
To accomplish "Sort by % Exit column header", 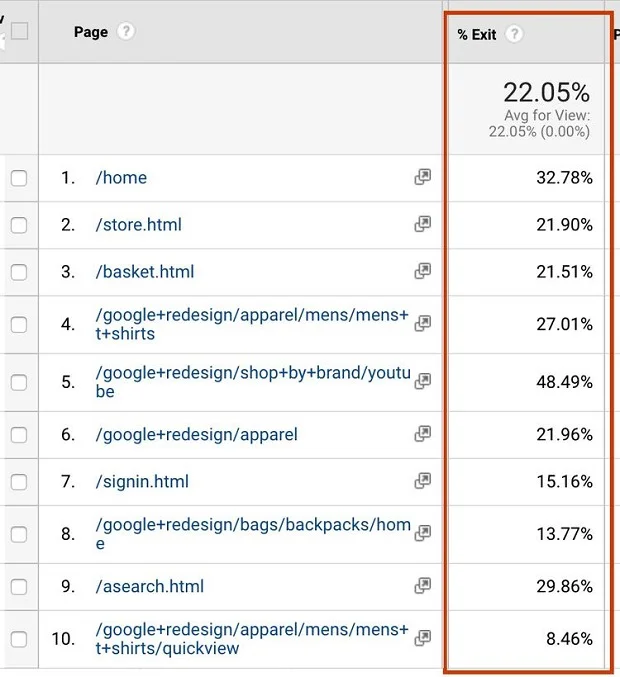I will coord(477,34).
